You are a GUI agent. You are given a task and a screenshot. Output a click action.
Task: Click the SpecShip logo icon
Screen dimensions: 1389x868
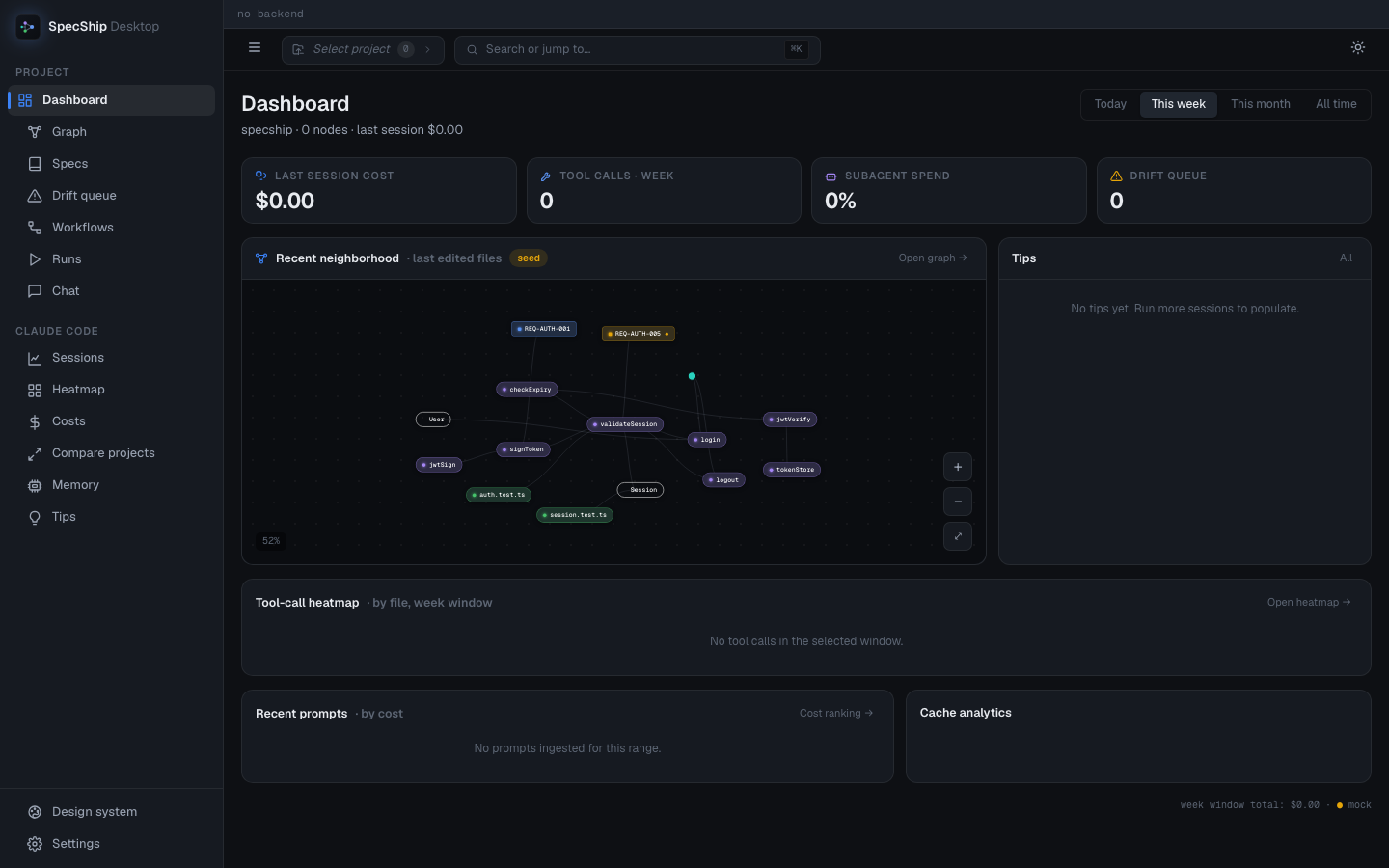(27, 27)
